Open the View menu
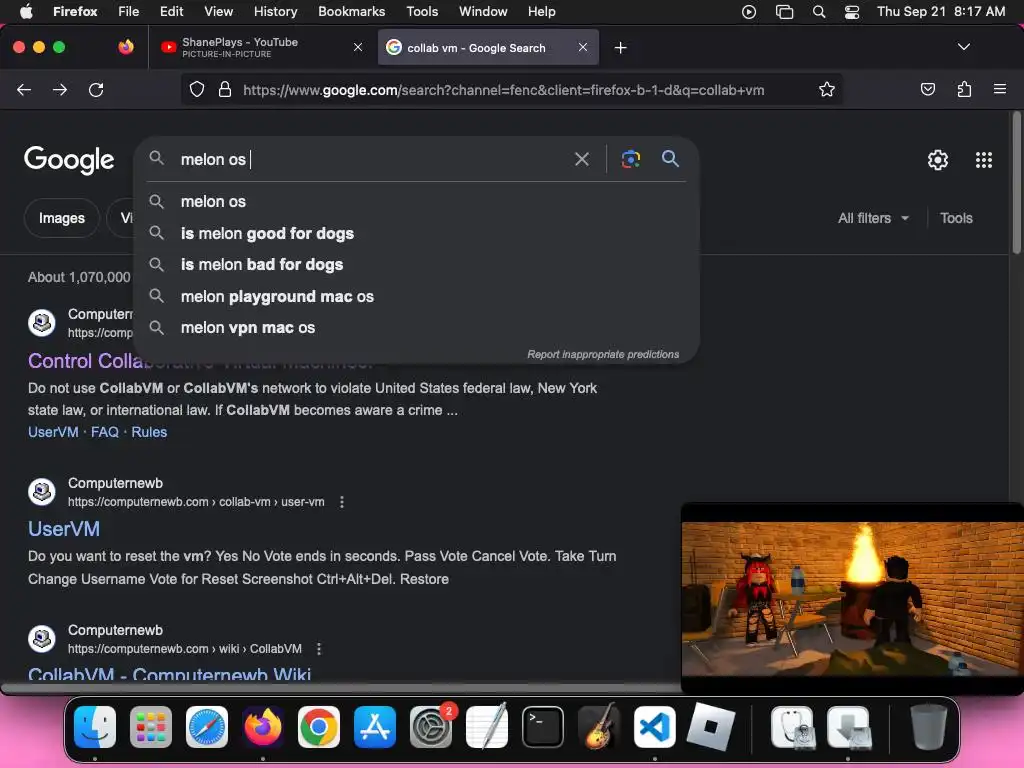 tap(218, 12)
